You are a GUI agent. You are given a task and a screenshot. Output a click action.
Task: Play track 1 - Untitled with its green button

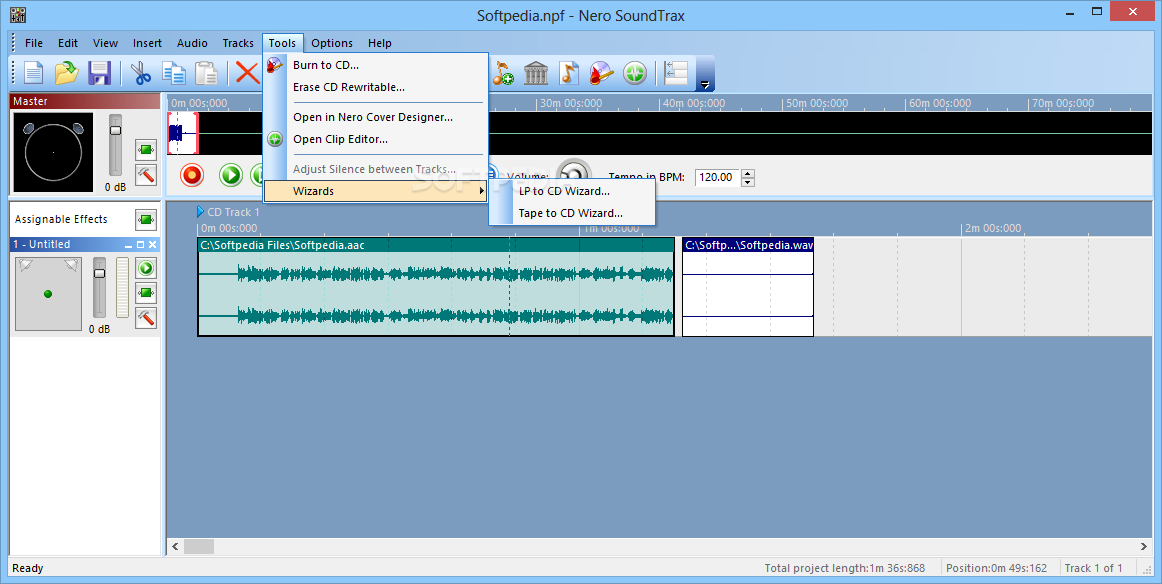(x=146, y=268)
